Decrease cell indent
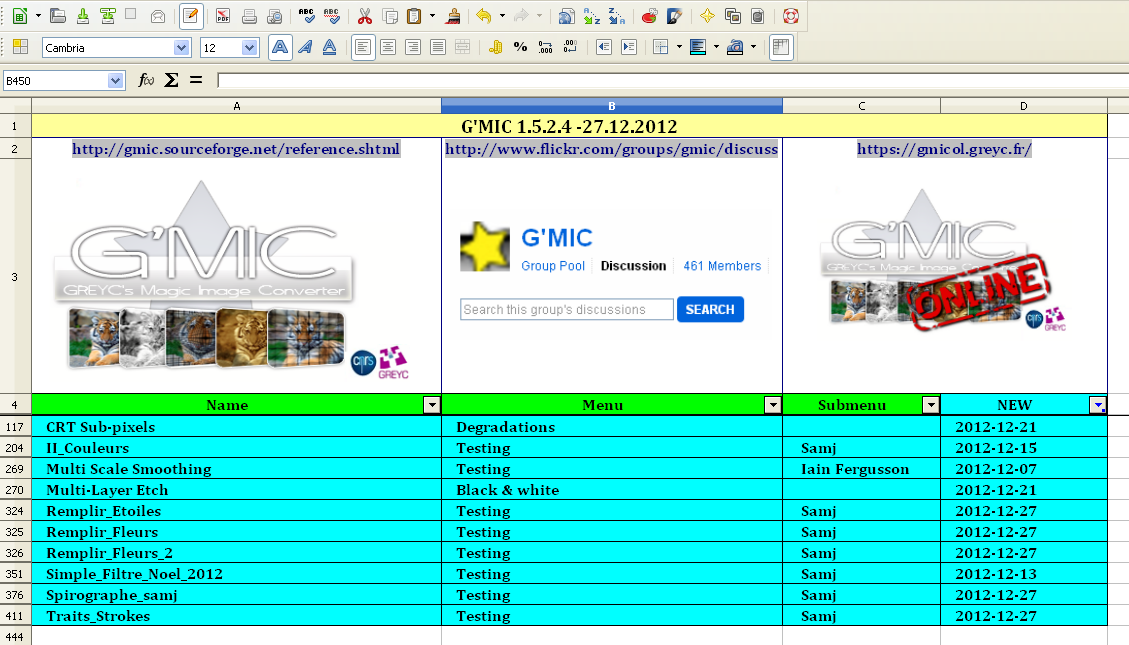Viewport: 1129px width, 645px height. point(604,48)
